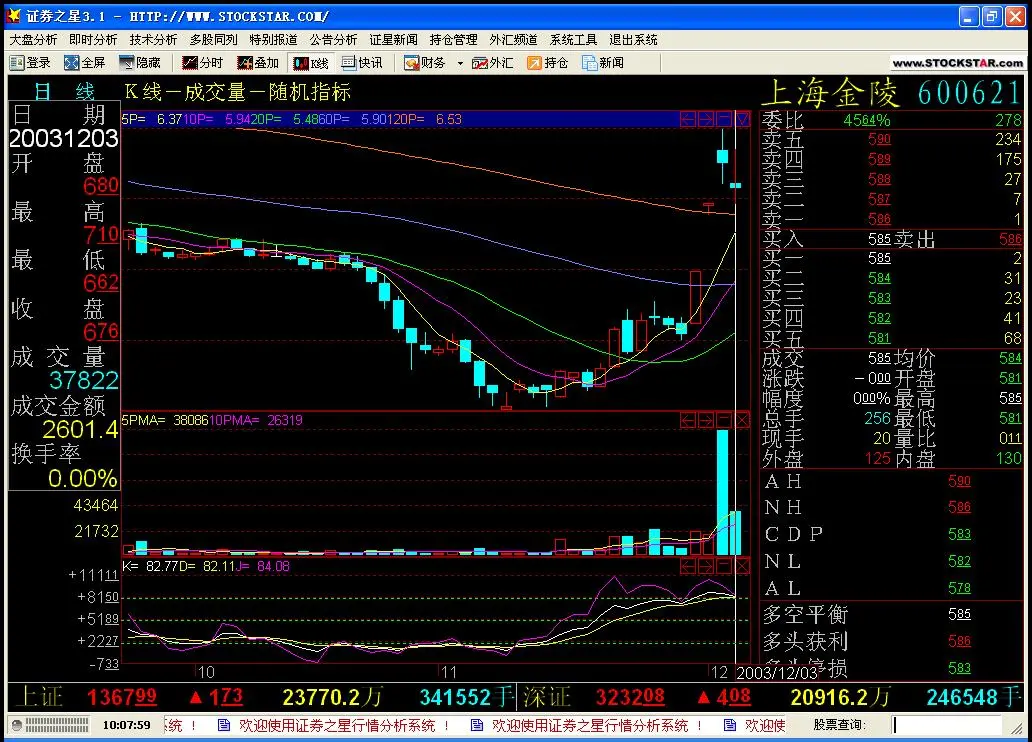Click the 卖五 ask price 590
The image size is (1032, 742).
(x=879, y=139)
